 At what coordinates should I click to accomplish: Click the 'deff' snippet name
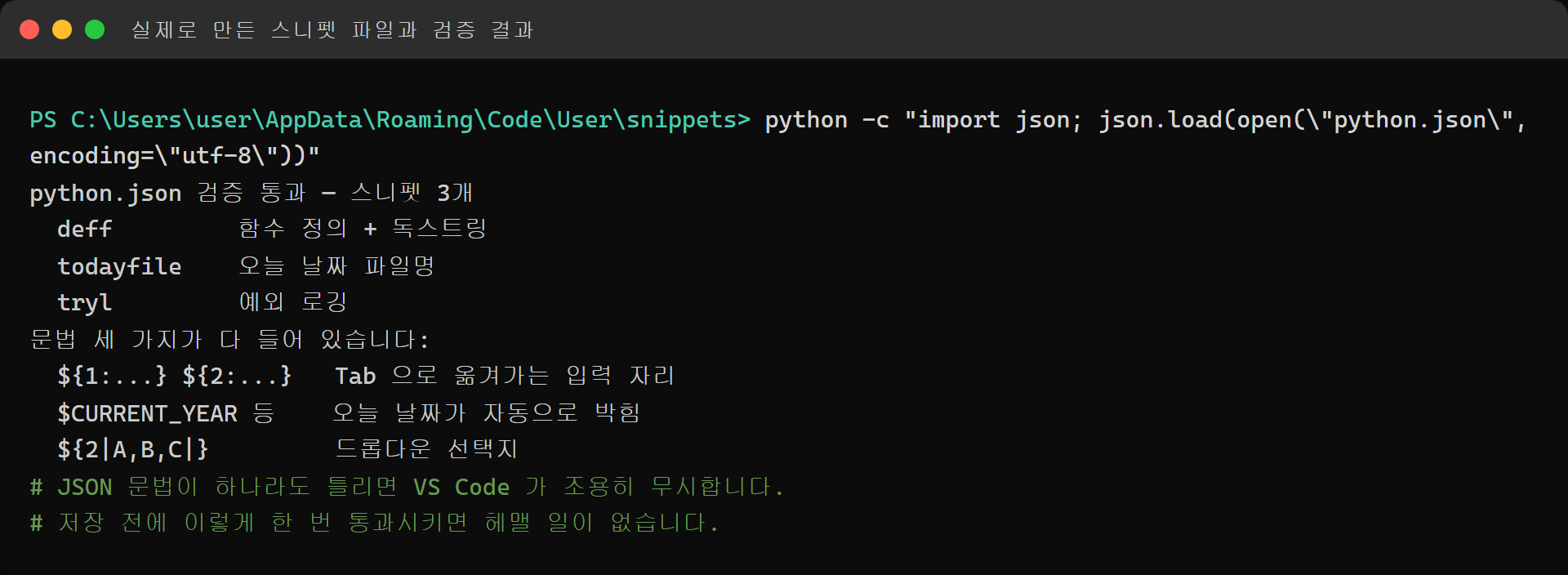84,229
